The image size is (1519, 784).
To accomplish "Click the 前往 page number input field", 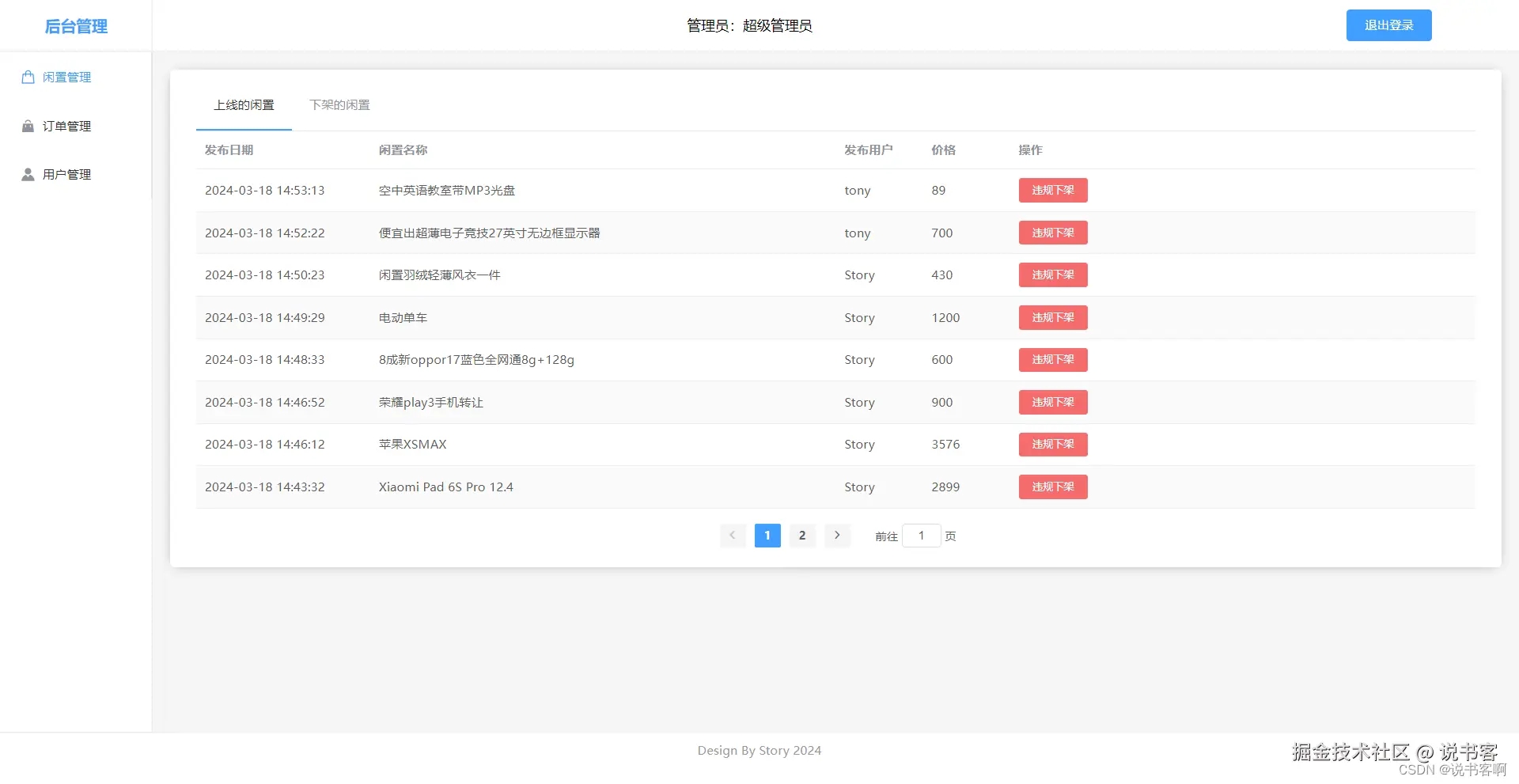I will click(921, 536).
